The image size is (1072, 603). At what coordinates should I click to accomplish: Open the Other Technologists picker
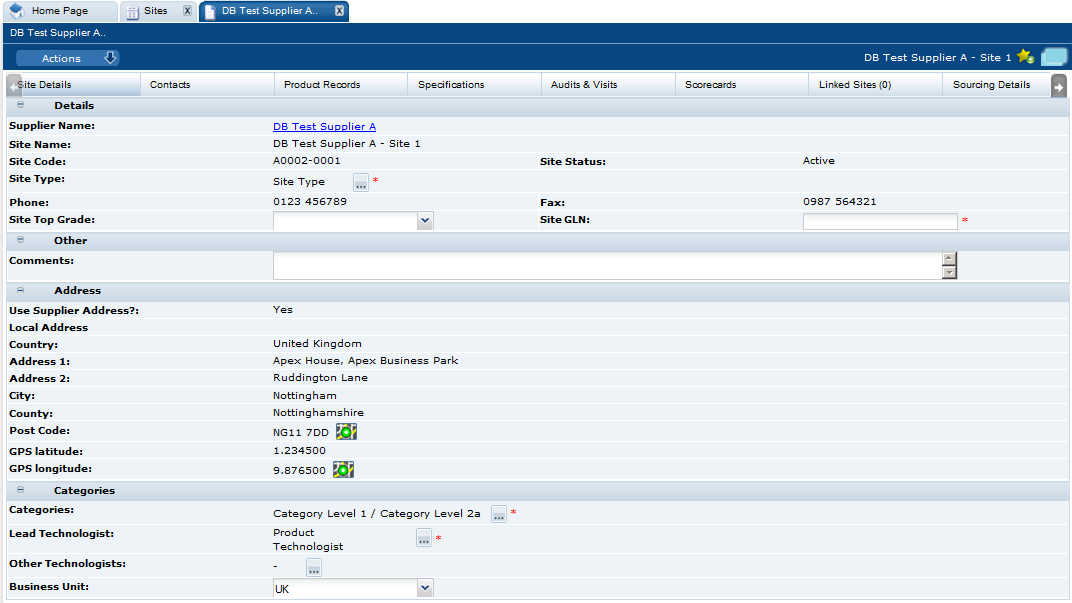click(x=313, y=567)
